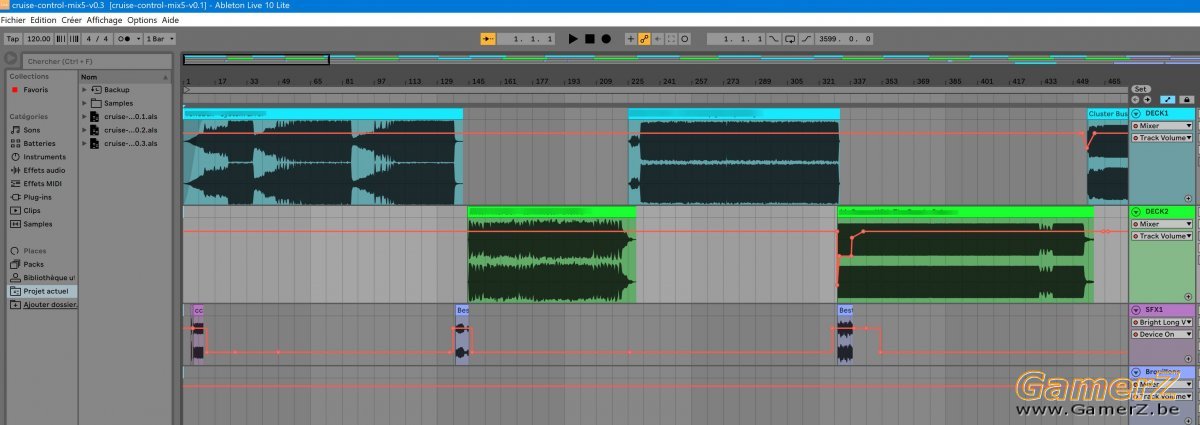Expand Samples folder in file list
Image resolution: width=1200 pixels, height=425 pixels.
click(x=84, y=103)
